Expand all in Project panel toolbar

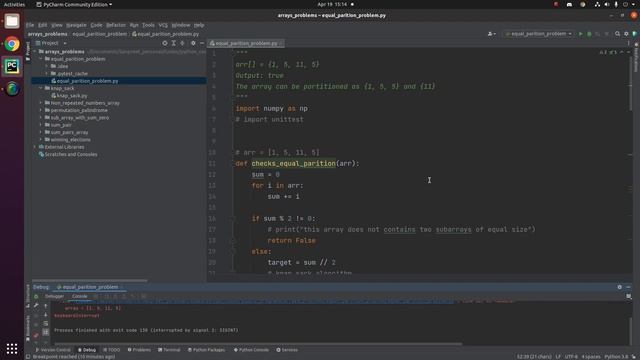coord(173,43)
